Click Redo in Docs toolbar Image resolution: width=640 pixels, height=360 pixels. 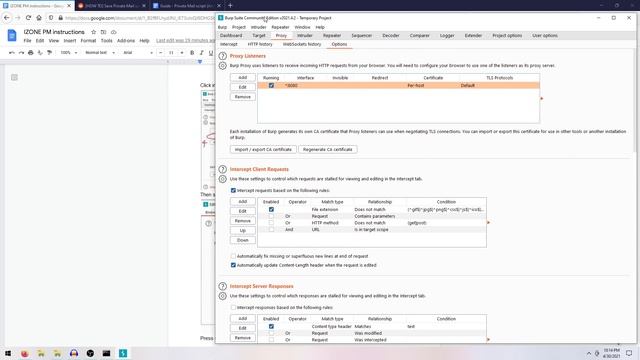pos(21,53)
